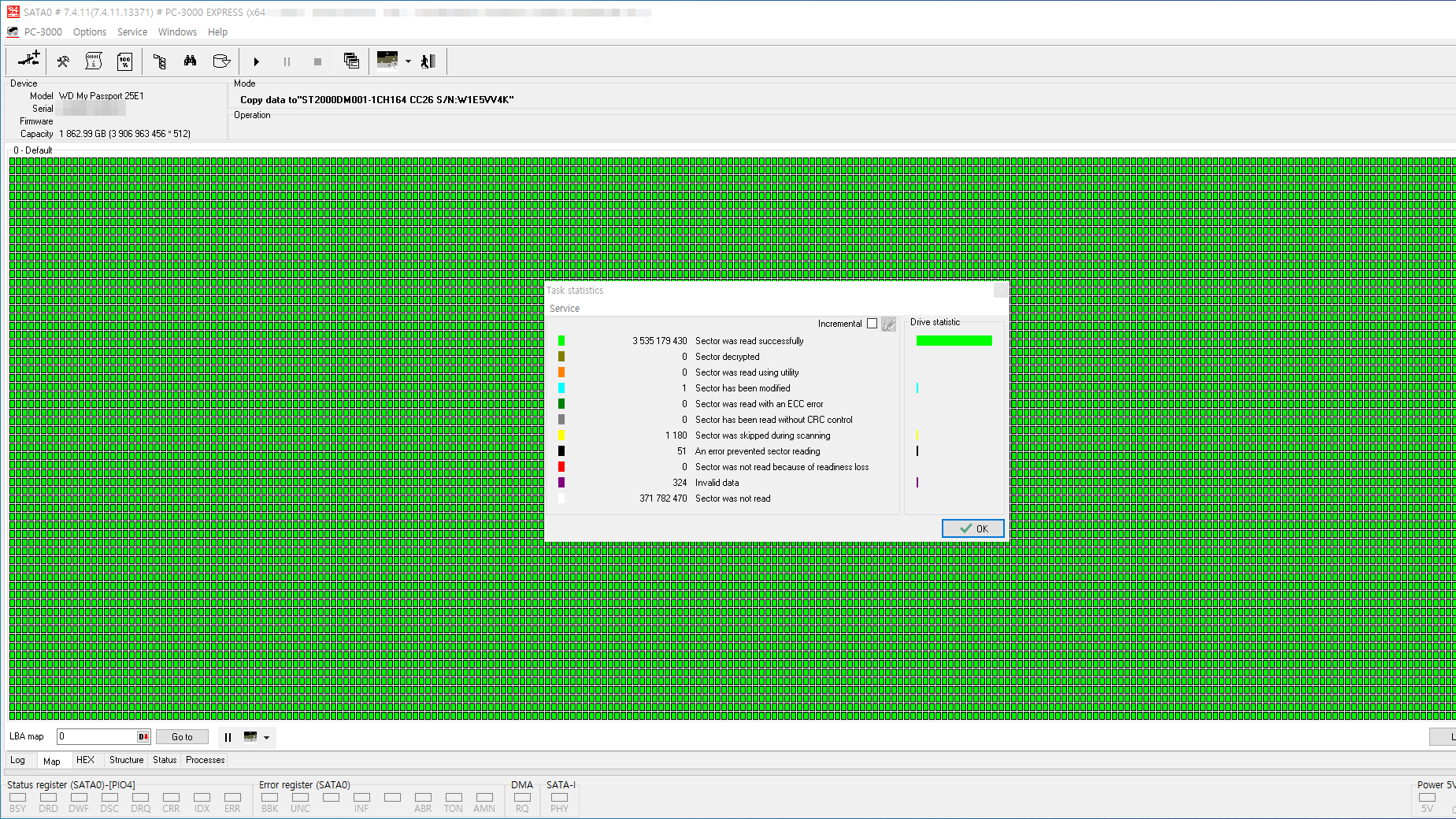Enable the Incremental checkbox
The width and height of the screenshot is (1456, 819).
872,324
